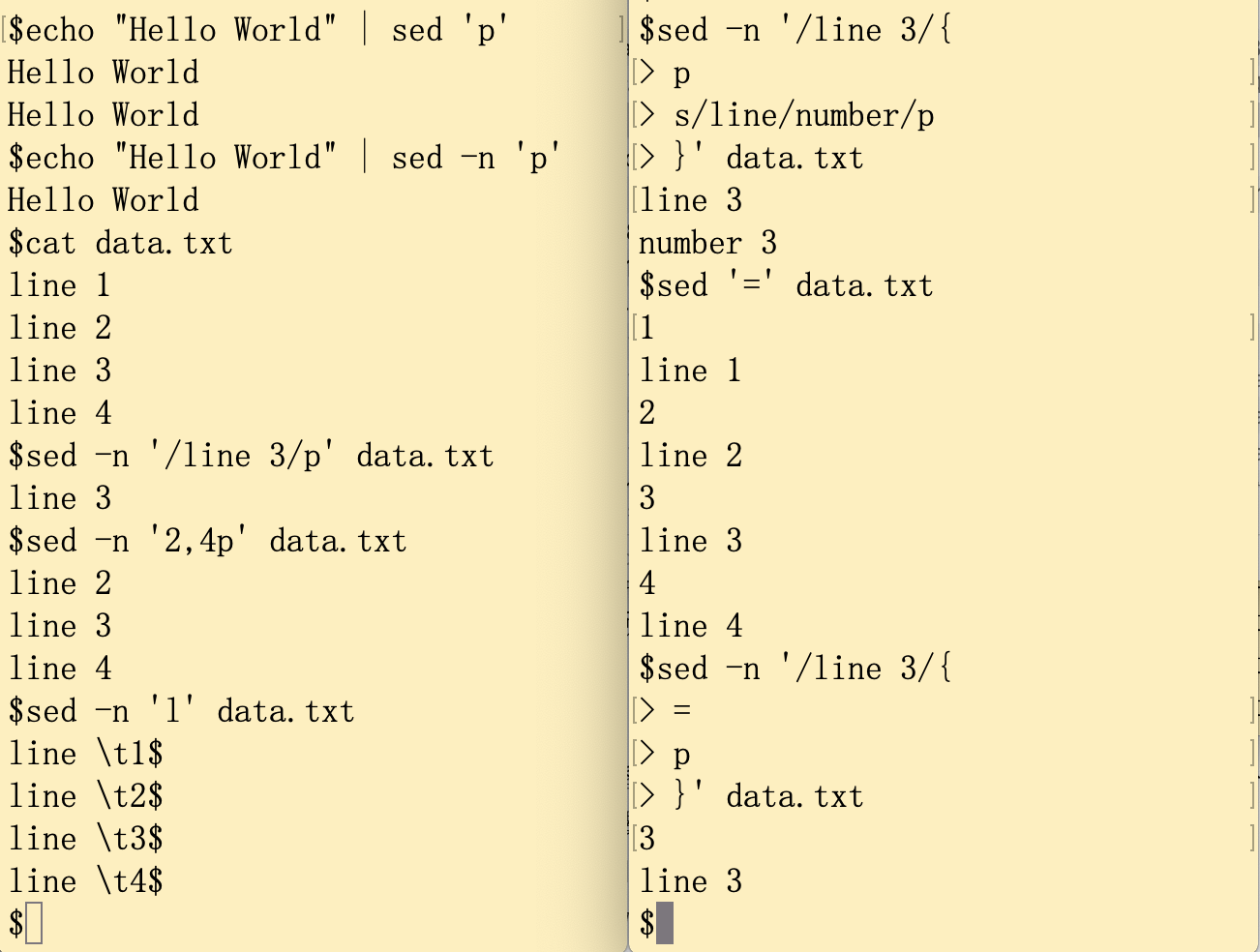
Task: Click the empty cursor block in left terminal
Action: pos(34,923)
